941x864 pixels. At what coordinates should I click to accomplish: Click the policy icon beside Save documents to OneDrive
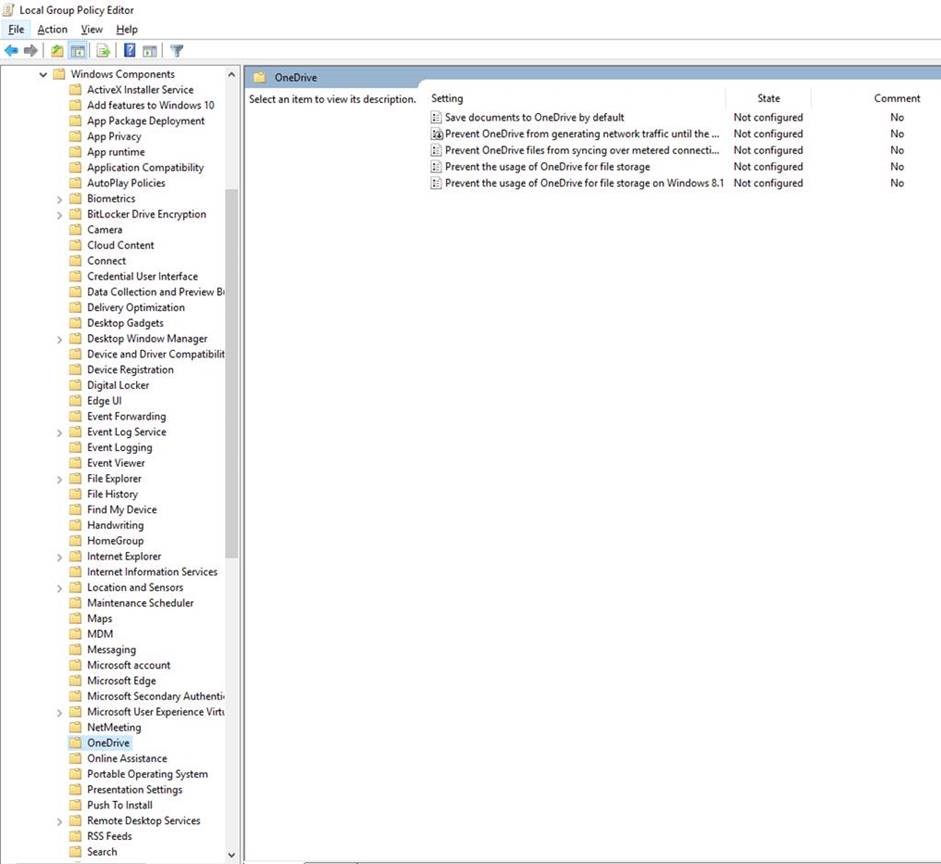tap(436, 118)
